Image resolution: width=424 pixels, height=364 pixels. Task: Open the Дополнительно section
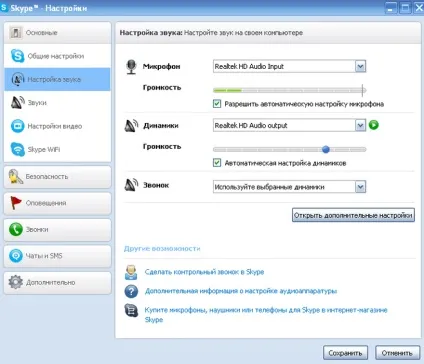(57, 282)
